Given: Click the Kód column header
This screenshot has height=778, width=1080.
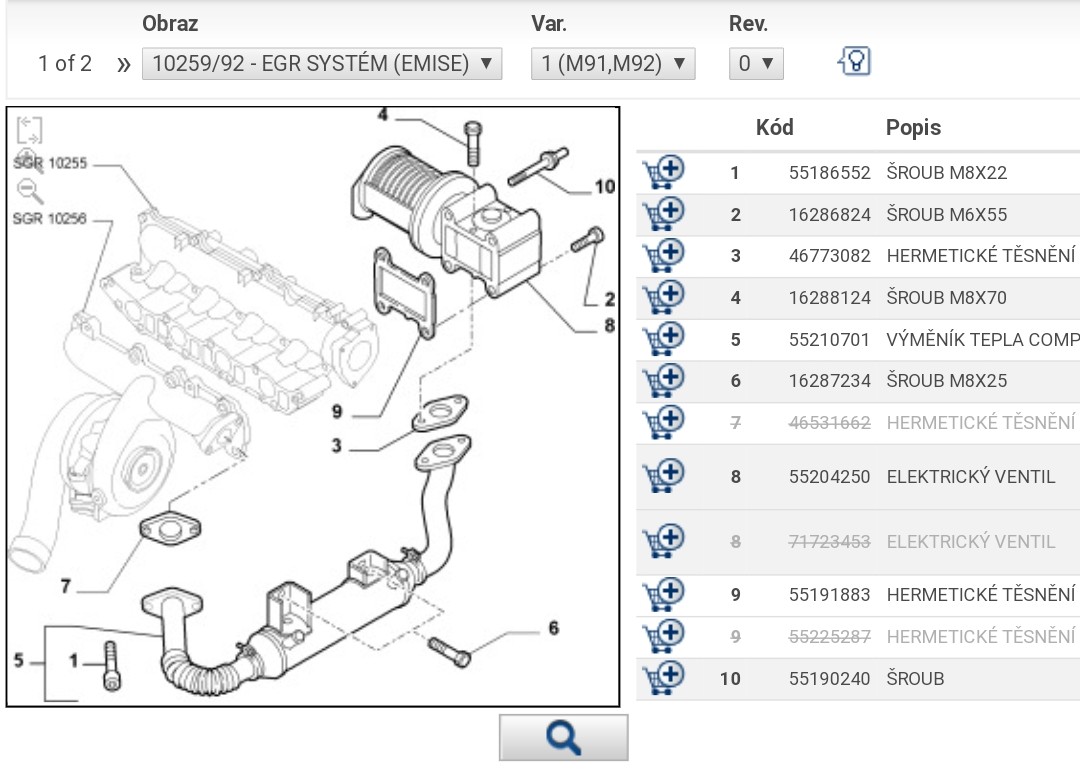Looking at the screenshot, I should 774,127.
